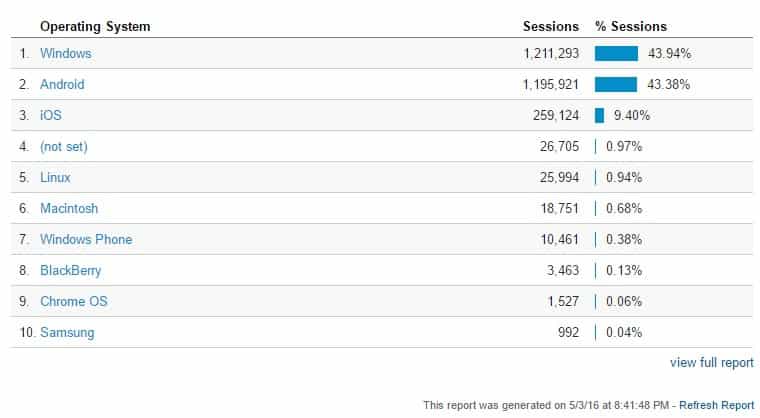Select the iOS row link
The height and width of the screenshot is (418, 760).
[x=51, y=115]
